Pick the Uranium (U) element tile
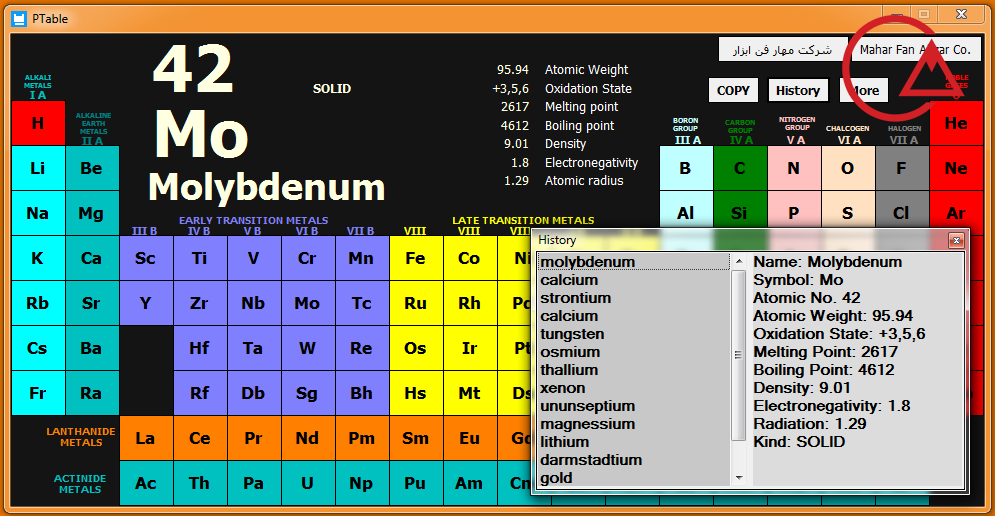This screenshot has width=995, height=516. [x=307, y=483]
